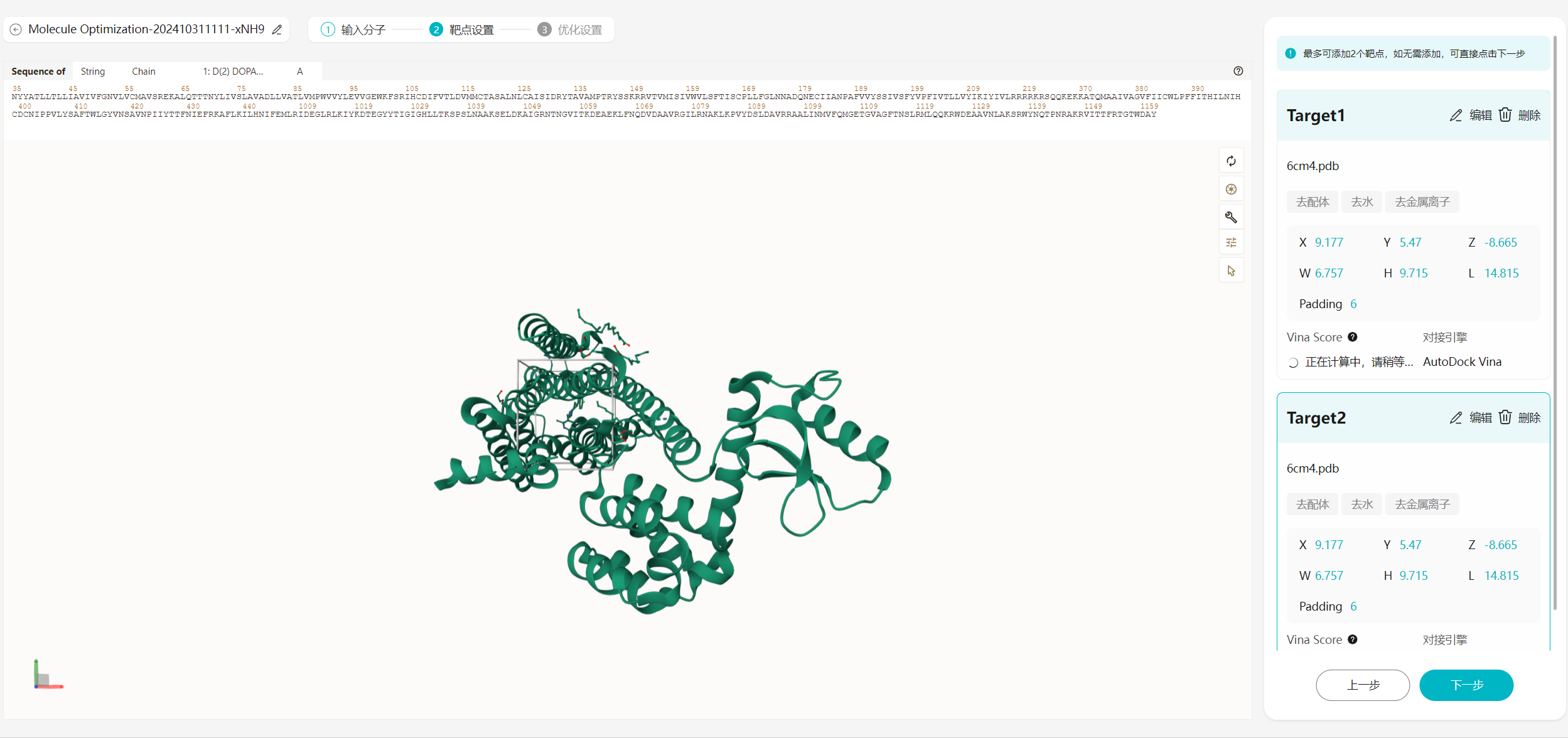Click the XYZ axis orientation gizmo

click(48, 675)
